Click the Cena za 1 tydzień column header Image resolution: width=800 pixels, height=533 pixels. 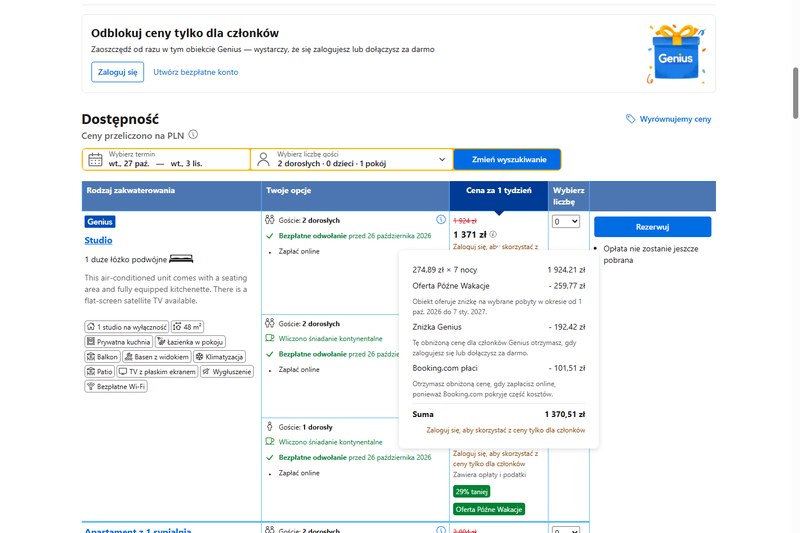point(498,196)
